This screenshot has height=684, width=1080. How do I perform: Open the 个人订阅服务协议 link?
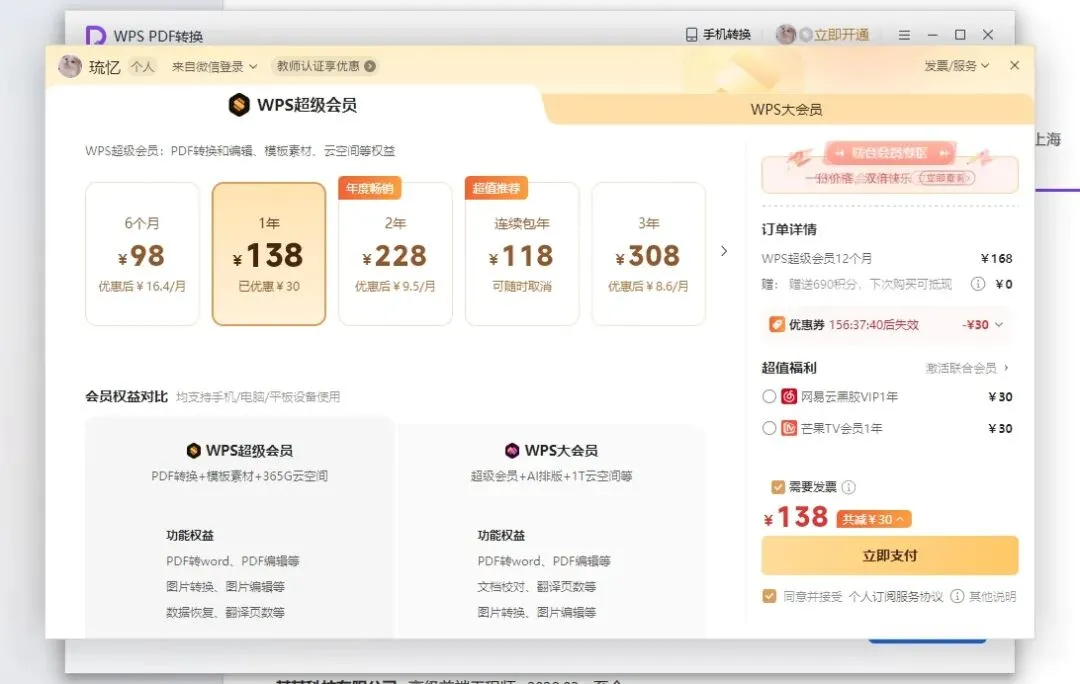click(x=895, y=596)
